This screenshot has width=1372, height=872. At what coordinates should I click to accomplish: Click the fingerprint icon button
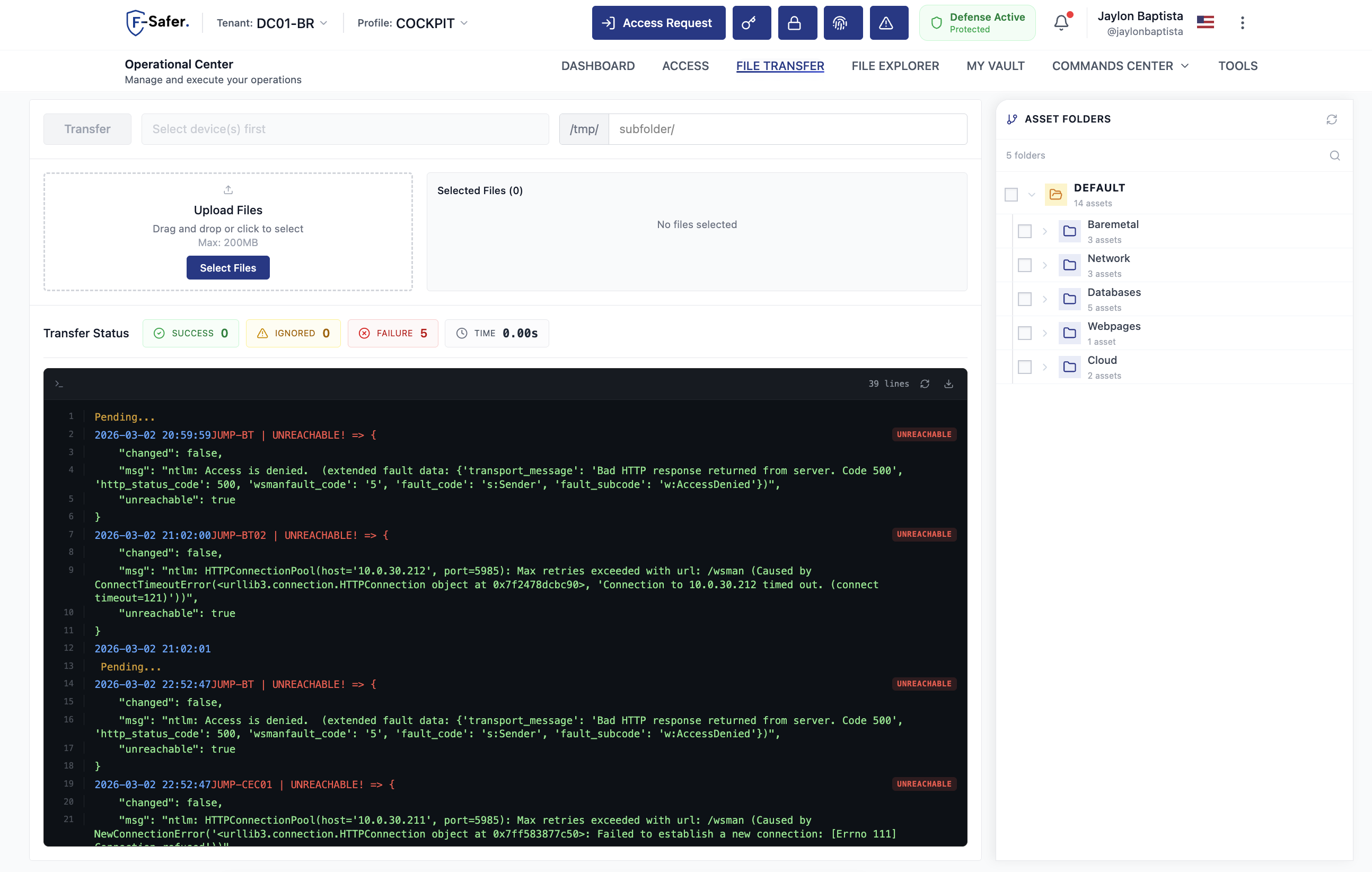pos(843,23)
